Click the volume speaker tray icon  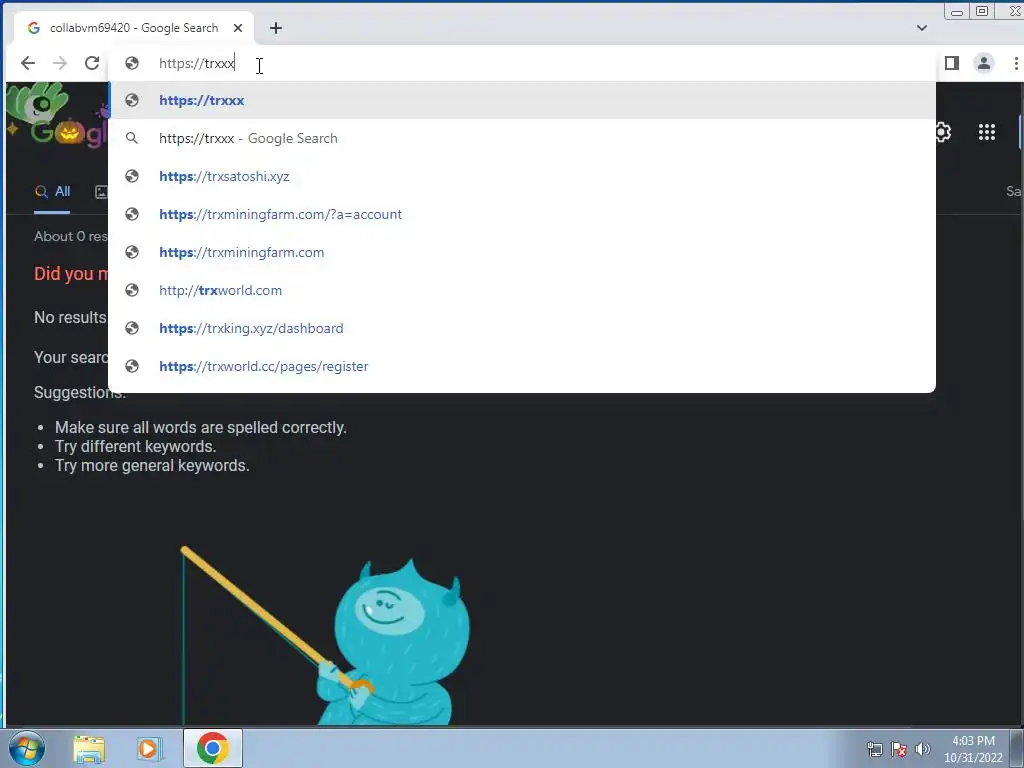point(923,749)
